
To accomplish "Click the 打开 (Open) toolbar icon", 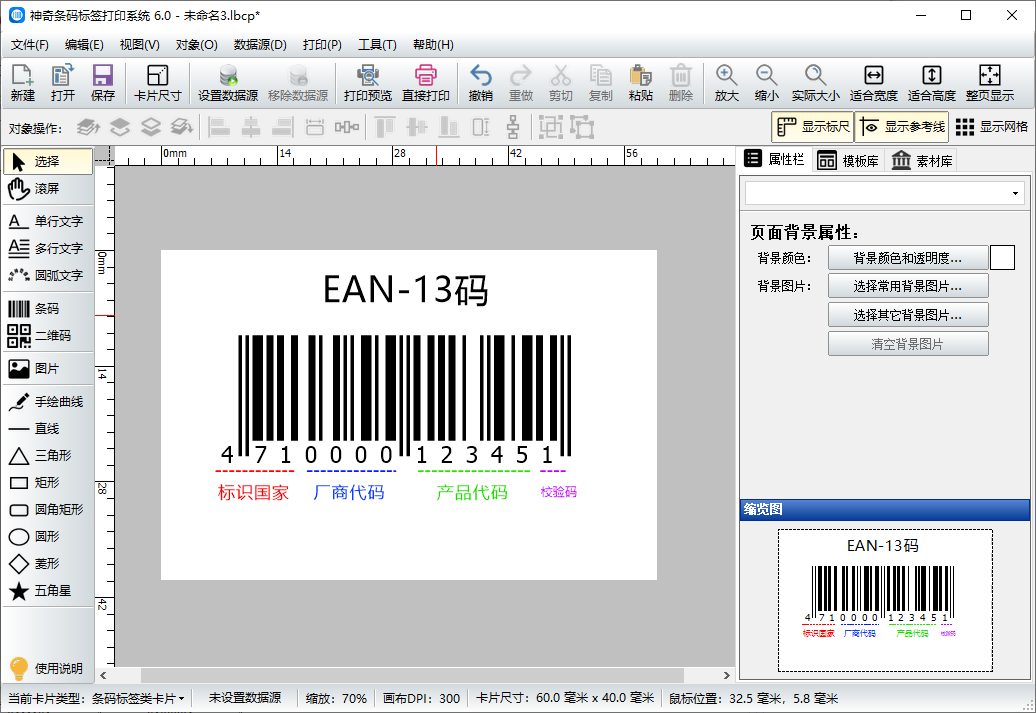I will click(63, 83).
